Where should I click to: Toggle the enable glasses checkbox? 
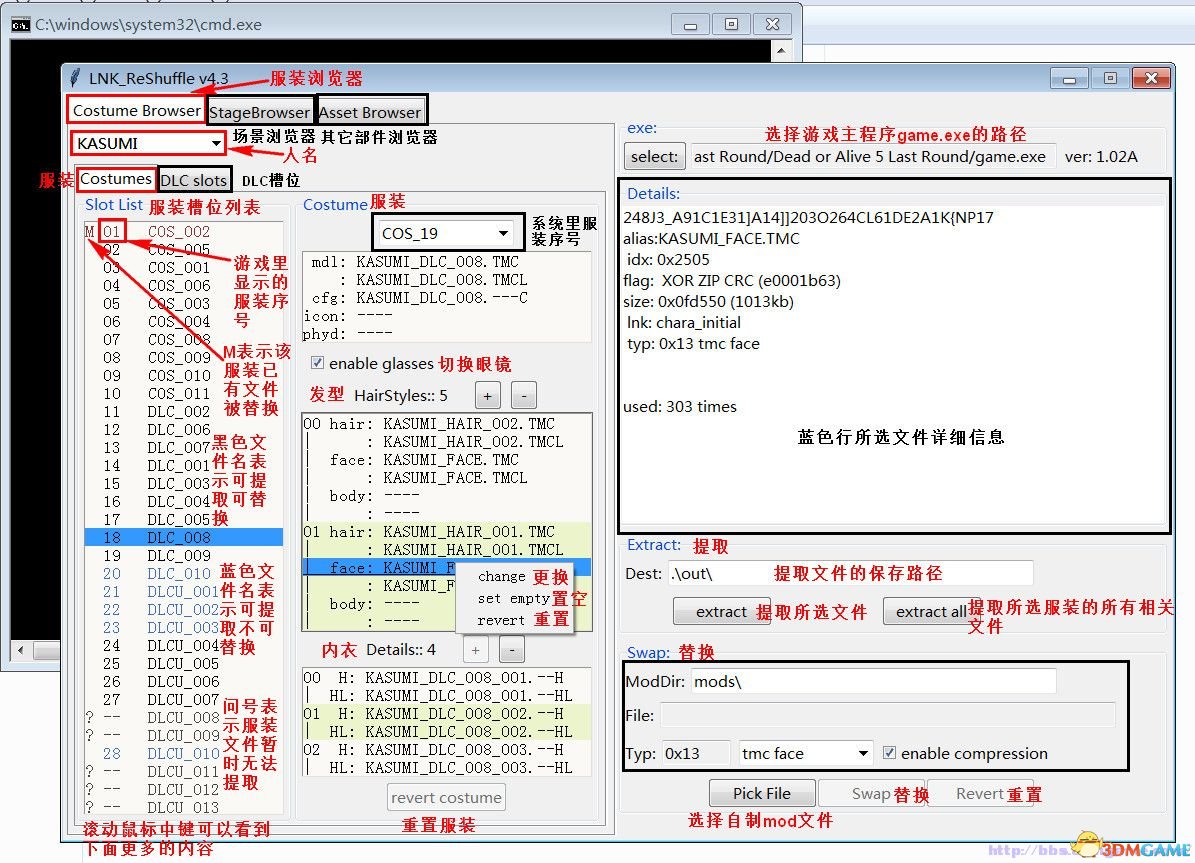pyautogui.click(x=317, y=363)
